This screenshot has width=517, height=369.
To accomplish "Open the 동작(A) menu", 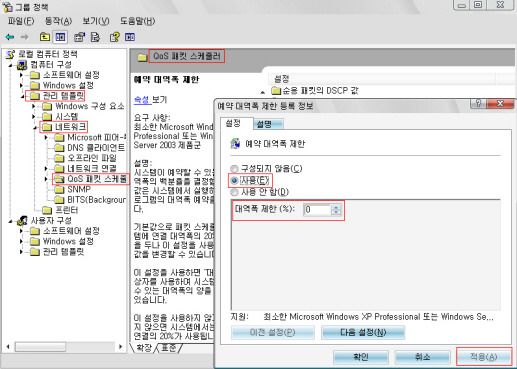I will [58, 21].
